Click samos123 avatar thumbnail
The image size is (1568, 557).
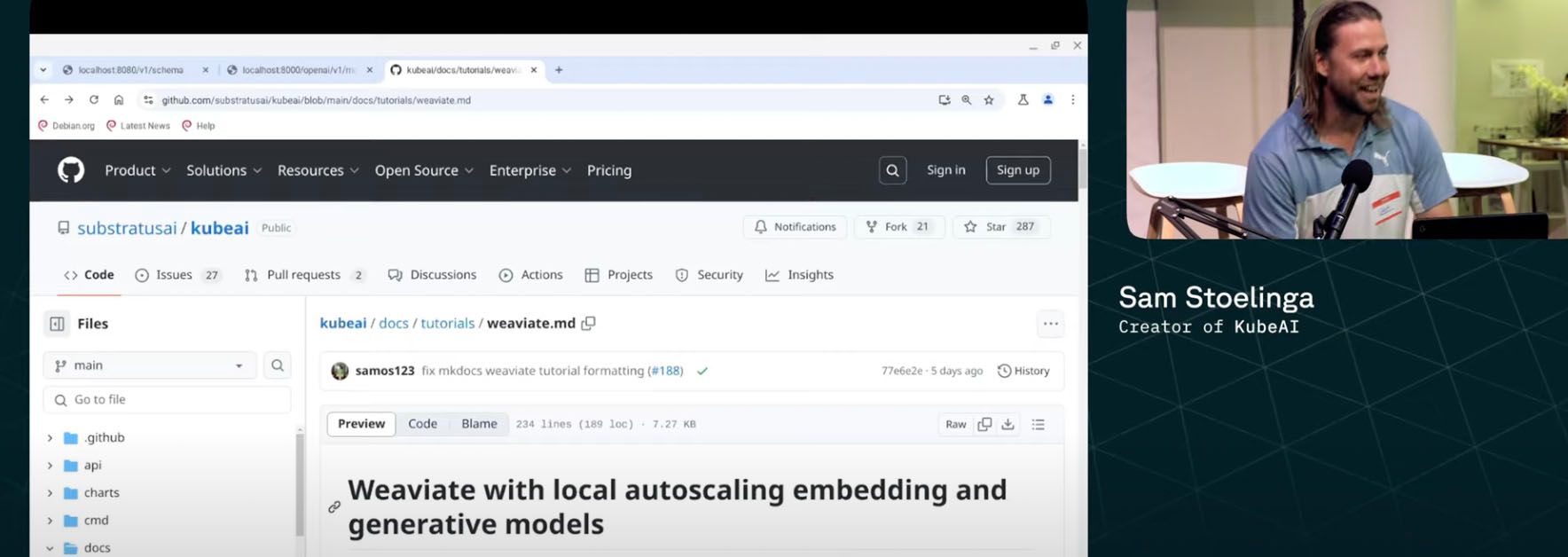pyautogui.click(x=340, y=371)
